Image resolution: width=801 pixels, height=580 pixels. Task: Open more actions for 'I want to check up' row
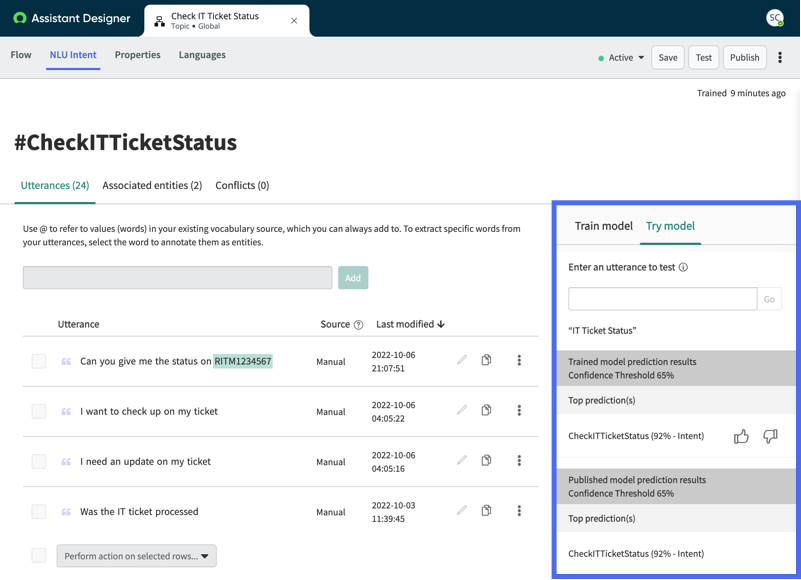pos(519,410)
